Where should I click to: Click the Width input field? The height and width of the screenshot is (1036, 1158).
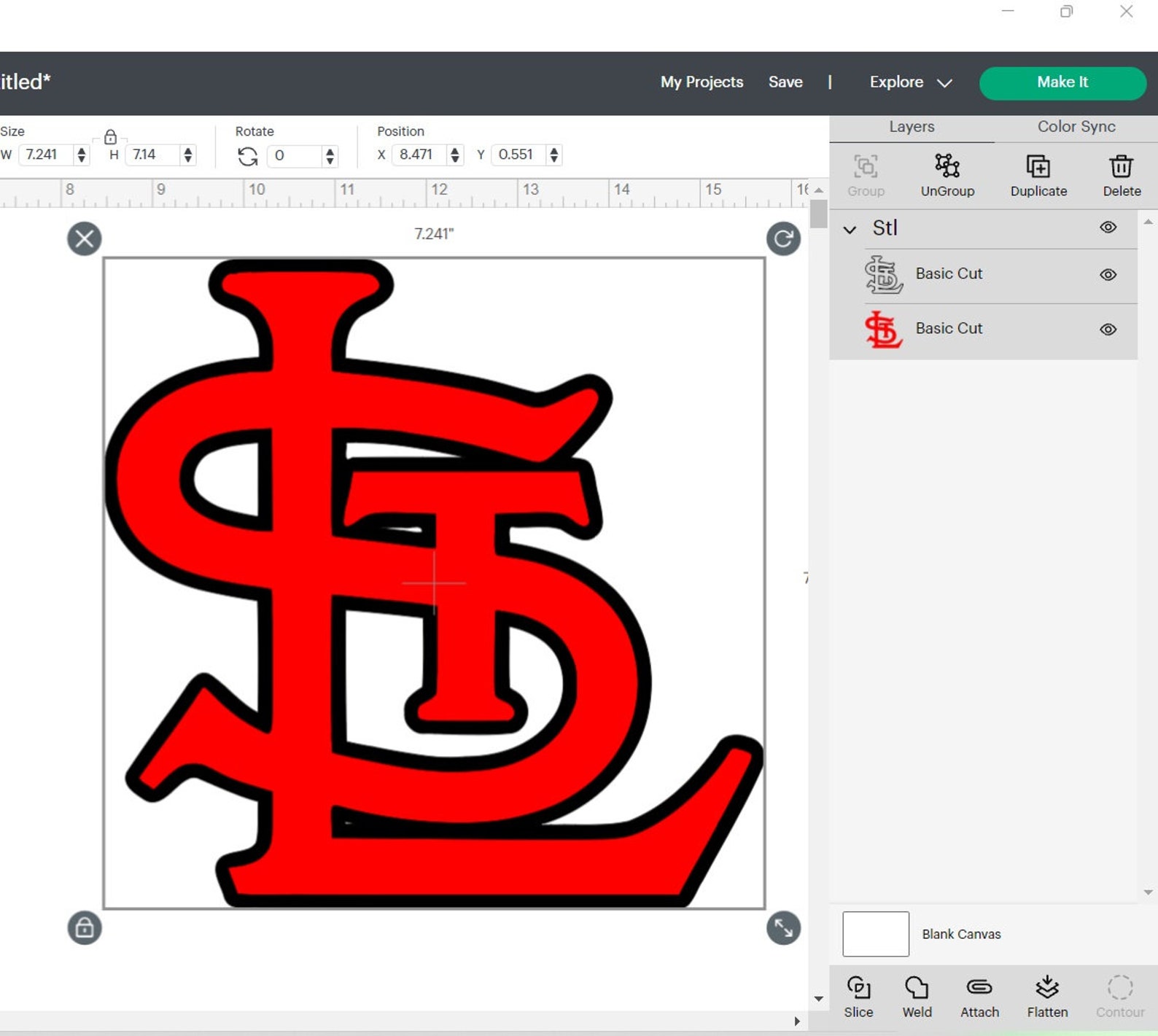pos(47,155)
